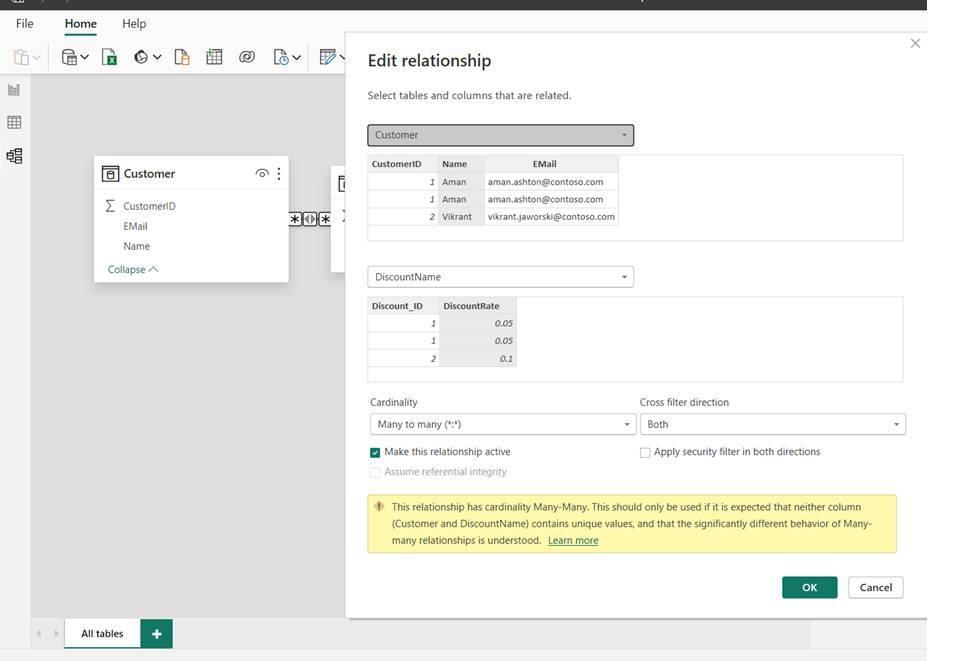Click the sigma icon beside CustomerID
Screen dimensions: 960x661
(110, 206)
